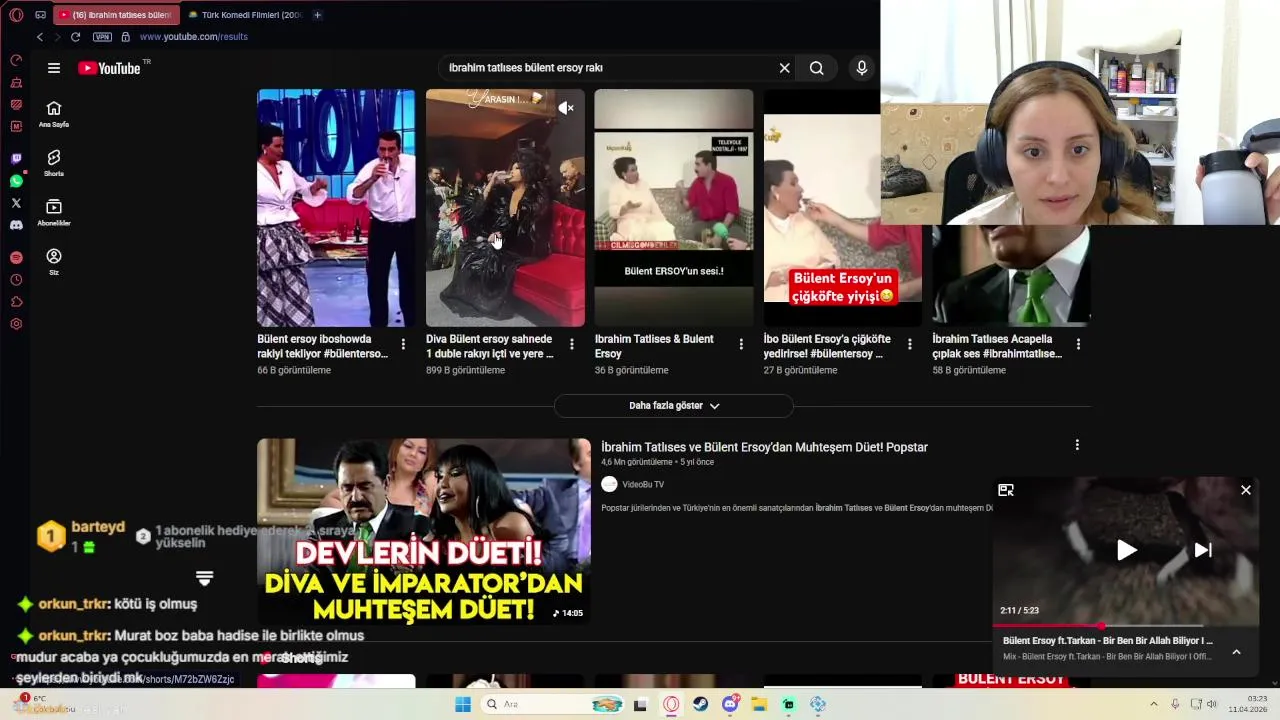Switch to the İbrahim Tatlıses Bülent YouTube tab
Image resolution: width=1280 pixels, height=720 pixels.
pos(114,15)
